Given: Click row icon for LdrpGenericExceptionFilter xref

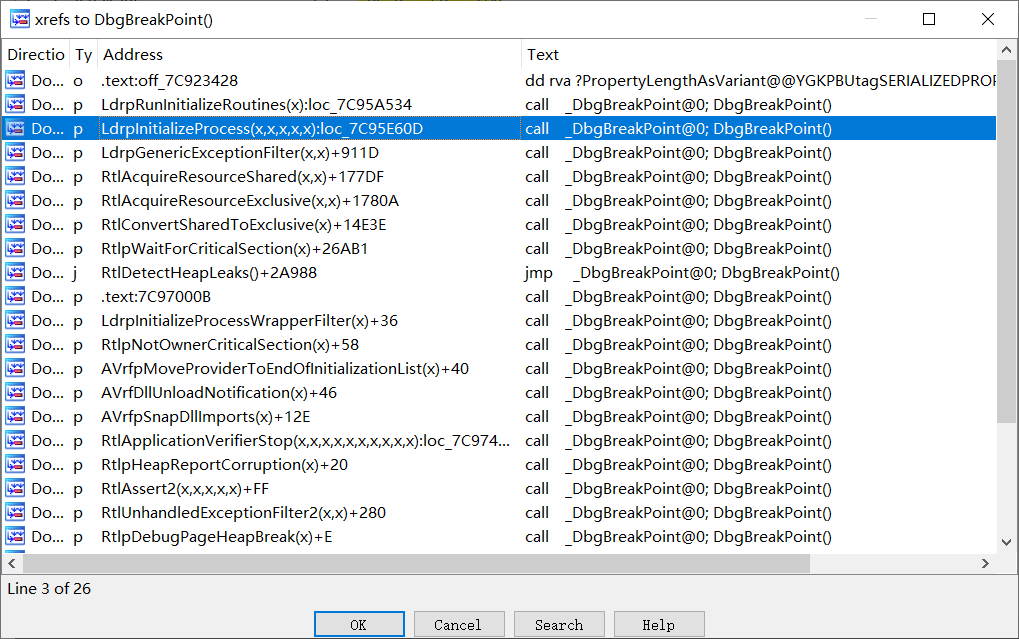Looking at the screenshot, I should pyautogui.click(x=15, y=152).
